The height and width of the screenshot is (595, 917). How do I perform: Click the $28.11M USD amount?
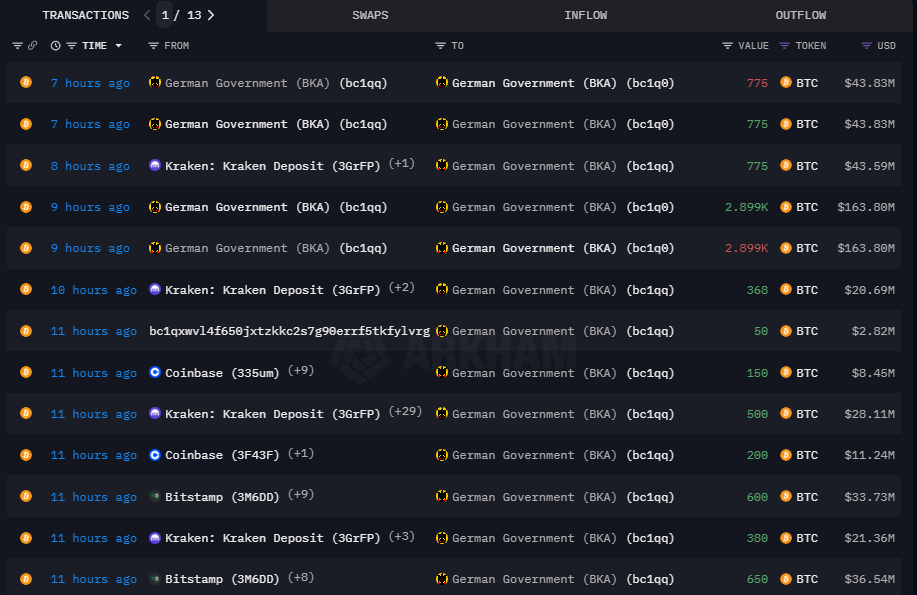(x=870, y=414)
